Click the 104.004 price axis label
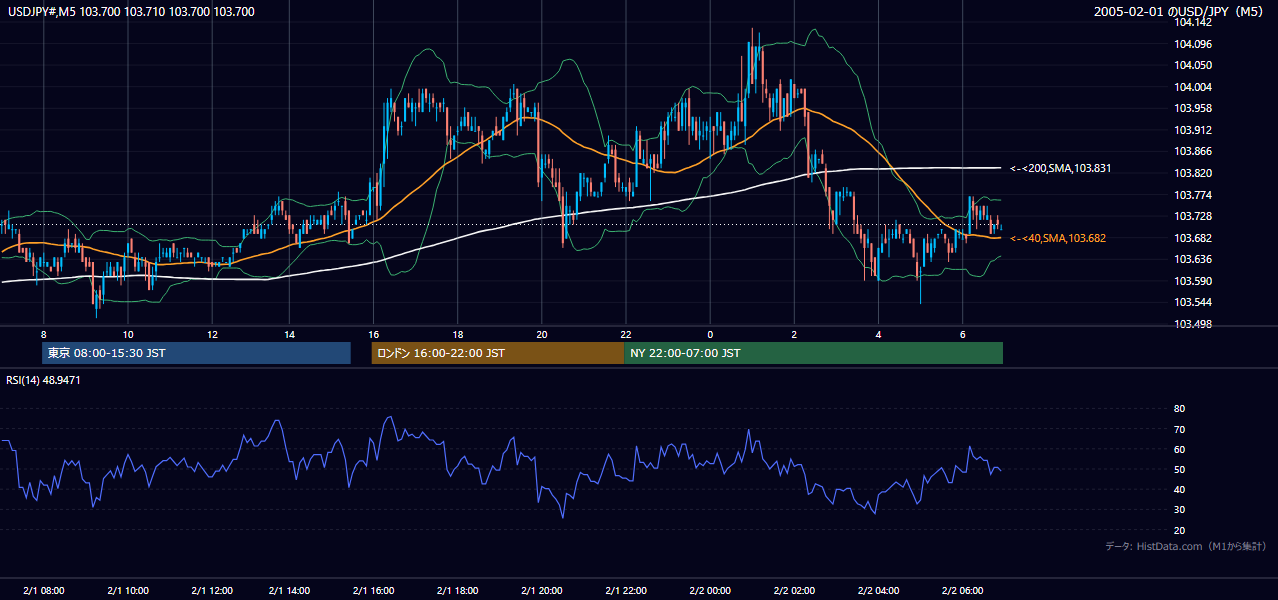 tap(1194, 87)
